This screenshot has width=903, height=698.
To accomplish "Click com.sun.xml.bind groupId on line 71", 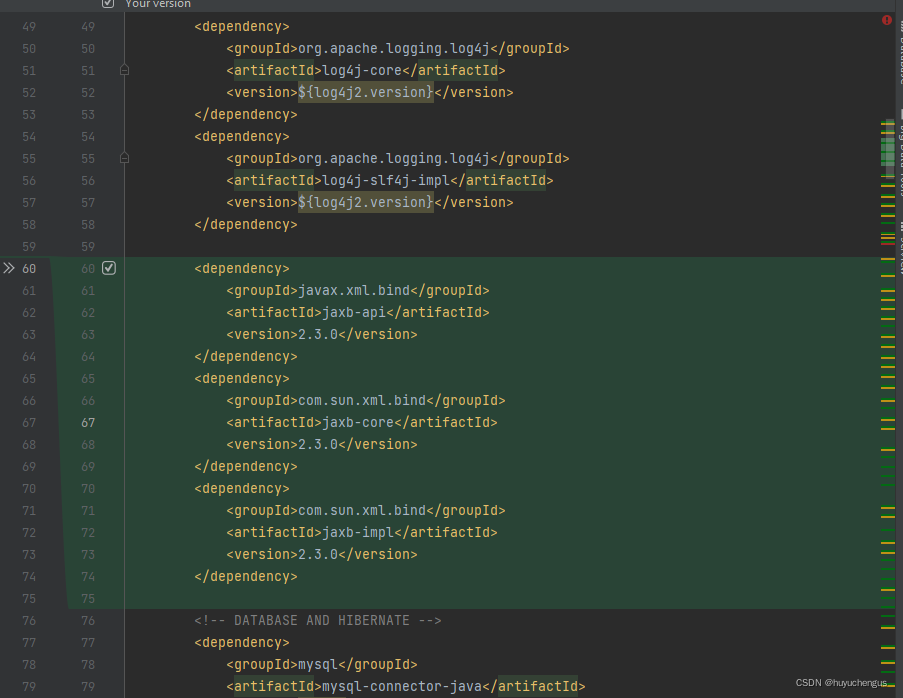I will click(x=362, y=510).
